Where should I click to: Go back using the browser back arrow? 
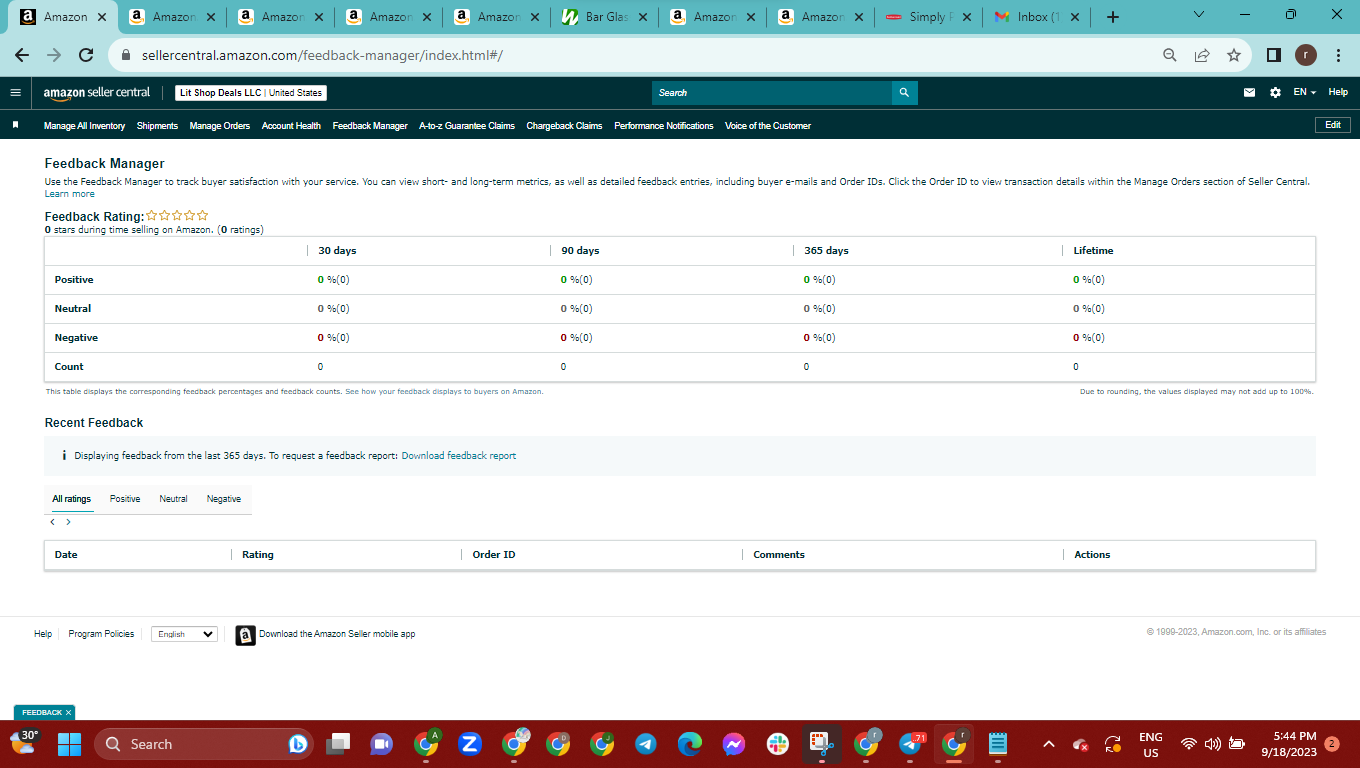[x=22, y=56]
